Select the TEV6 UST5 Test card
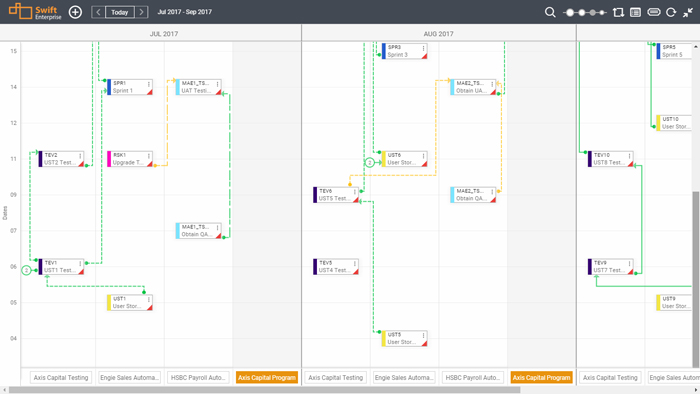The width and height of the screenshot is (700, 394). 336,195
